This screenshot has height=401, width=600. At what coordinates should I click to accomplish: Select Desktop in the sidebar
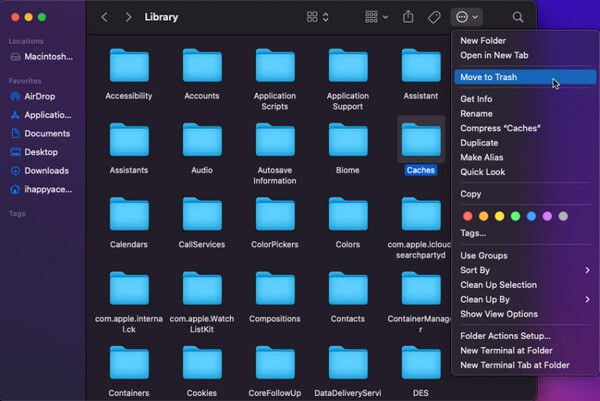pyautogui.click(x=34, y=152)
